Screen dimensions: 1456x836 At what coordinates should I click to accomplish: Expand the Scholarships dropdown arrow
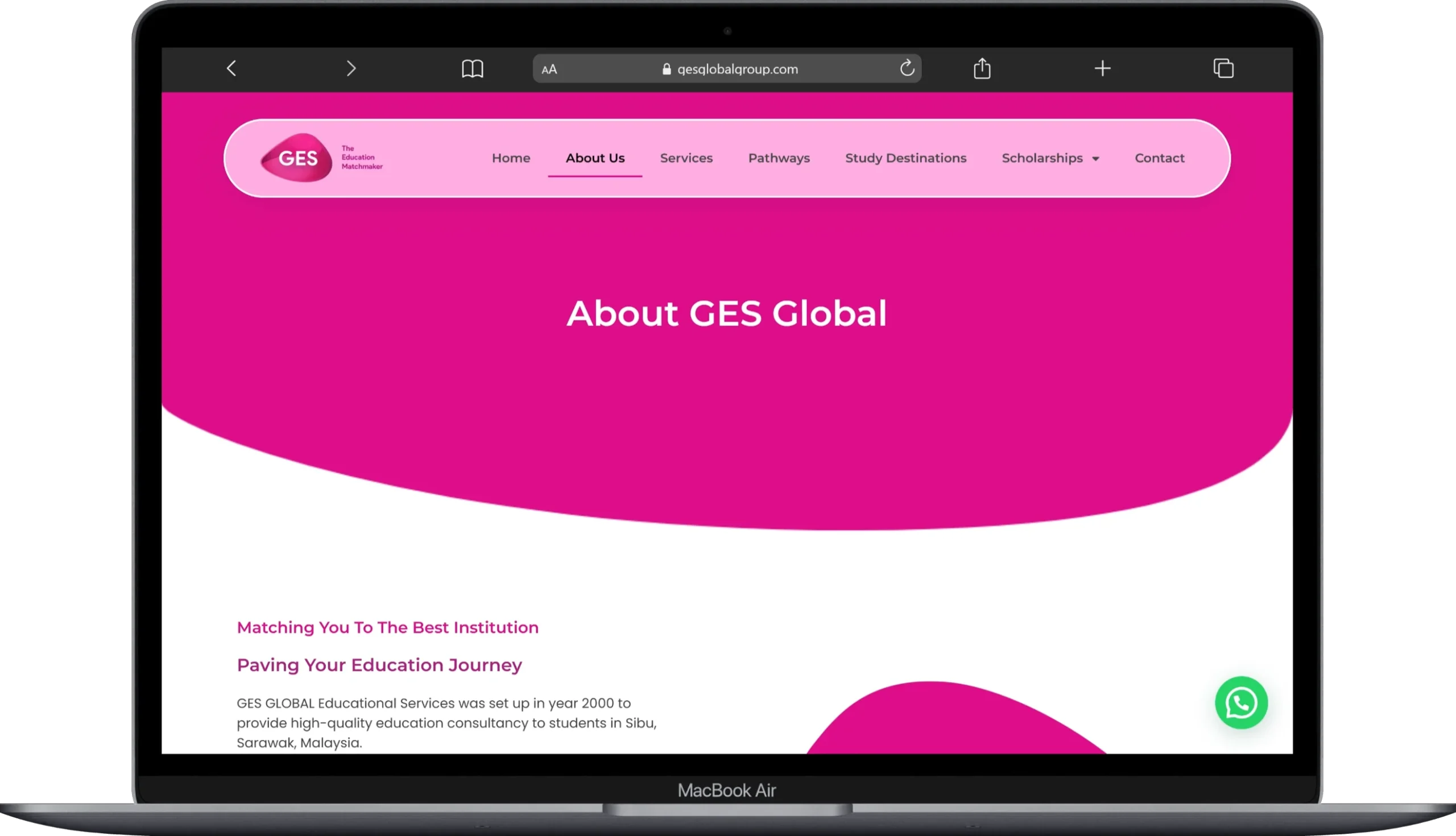[1095, 159]
